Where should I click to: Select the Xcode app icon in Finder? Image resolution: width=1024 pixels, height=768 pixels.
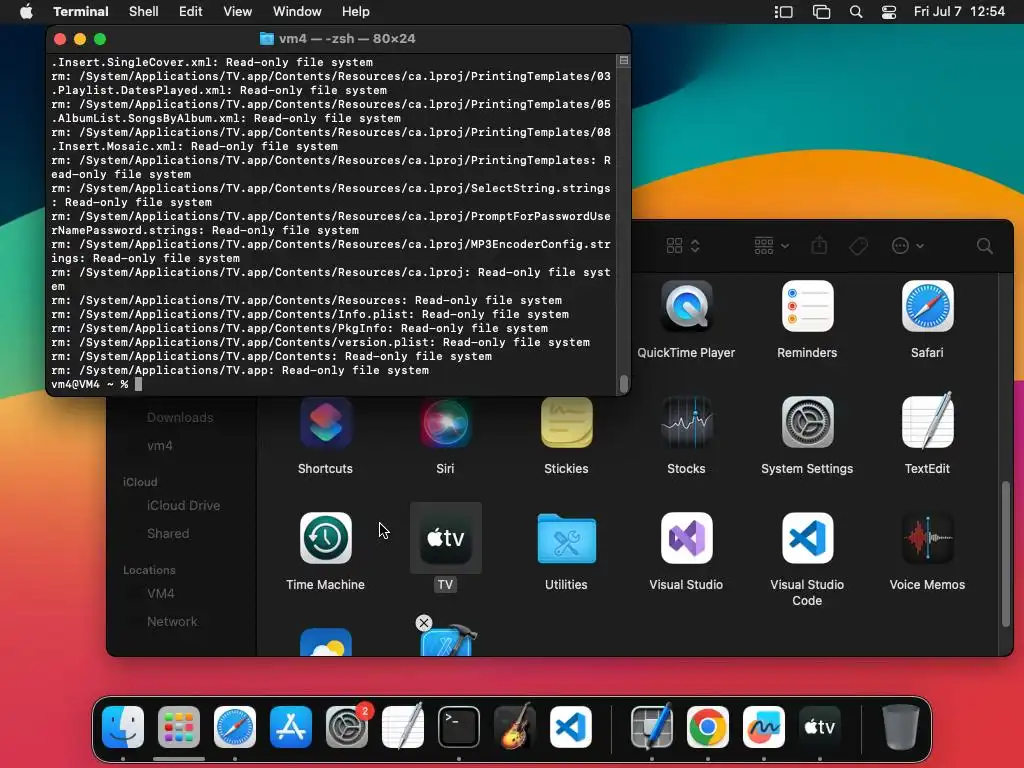coord(448,641)
